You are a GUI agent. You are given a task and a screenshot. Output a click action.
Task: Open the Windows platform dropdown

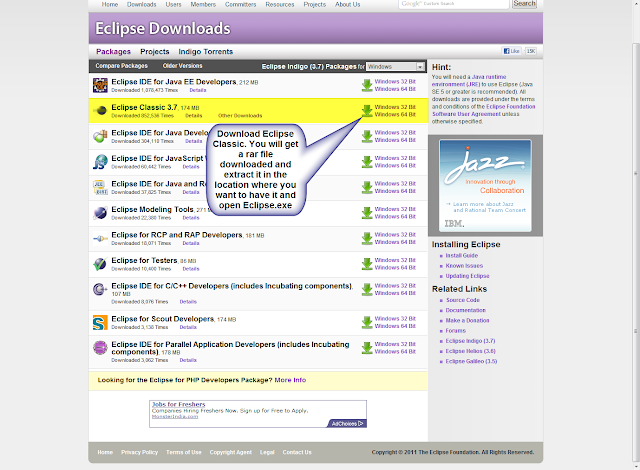[x=395, y=67]
